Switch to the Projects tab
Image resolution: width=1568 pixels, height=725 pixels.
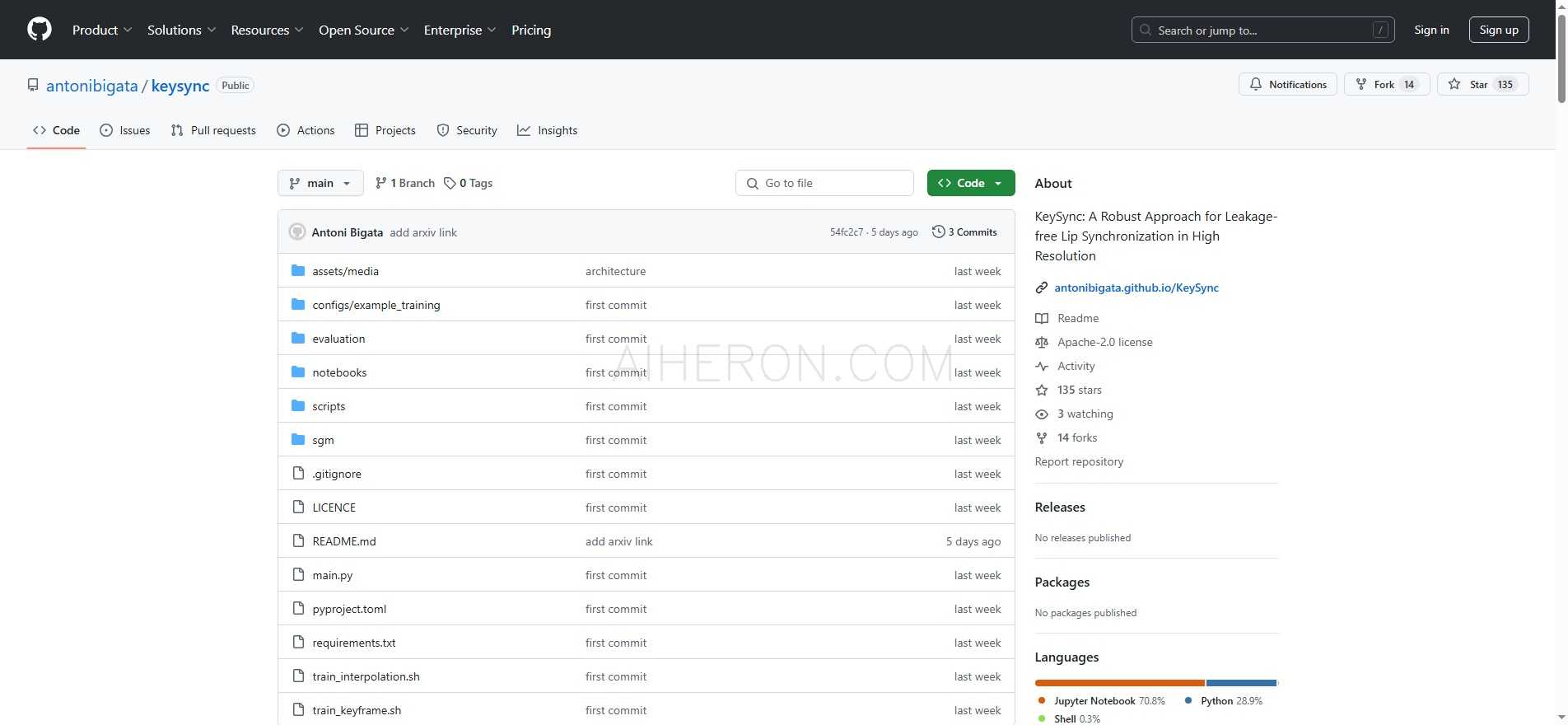[385, 130]
